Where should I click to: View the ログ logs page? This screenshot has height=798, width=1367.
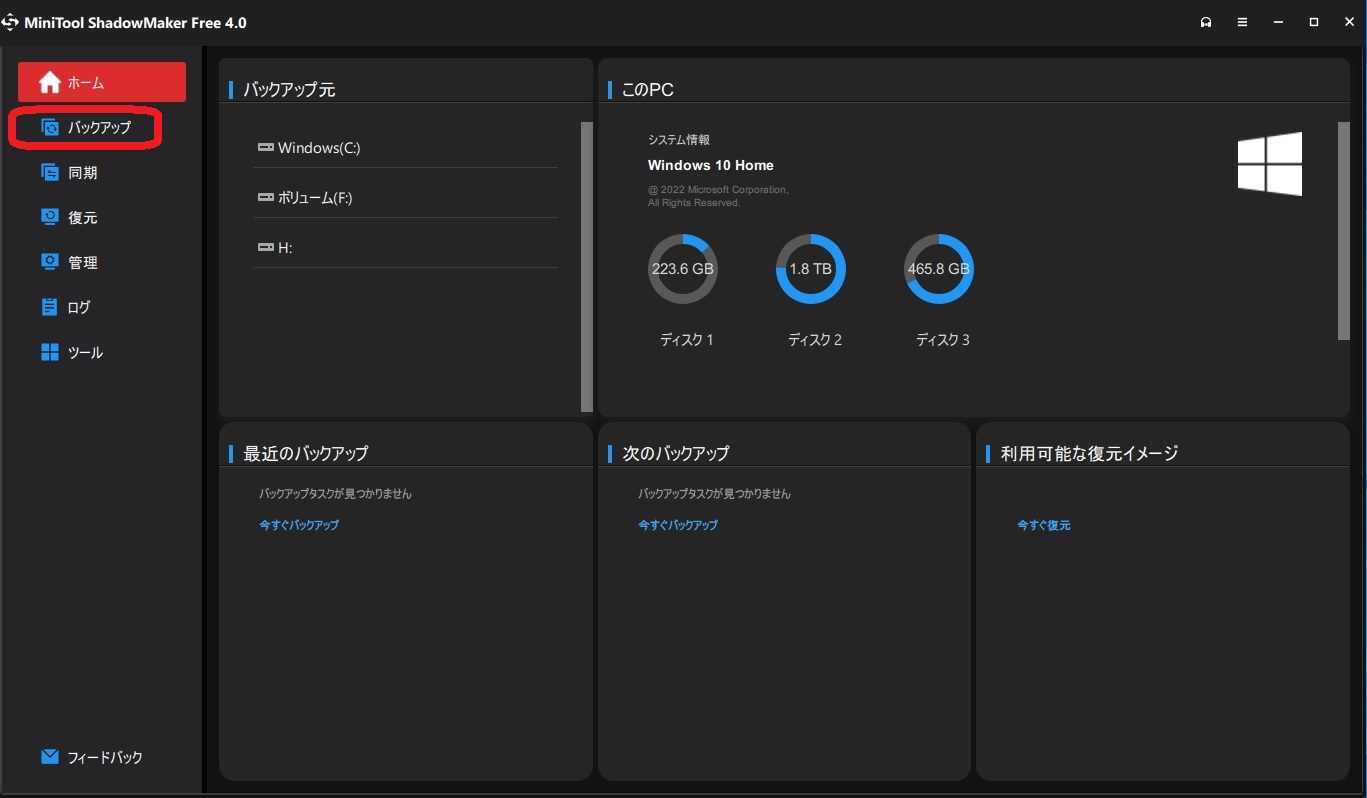pos(102,308)
